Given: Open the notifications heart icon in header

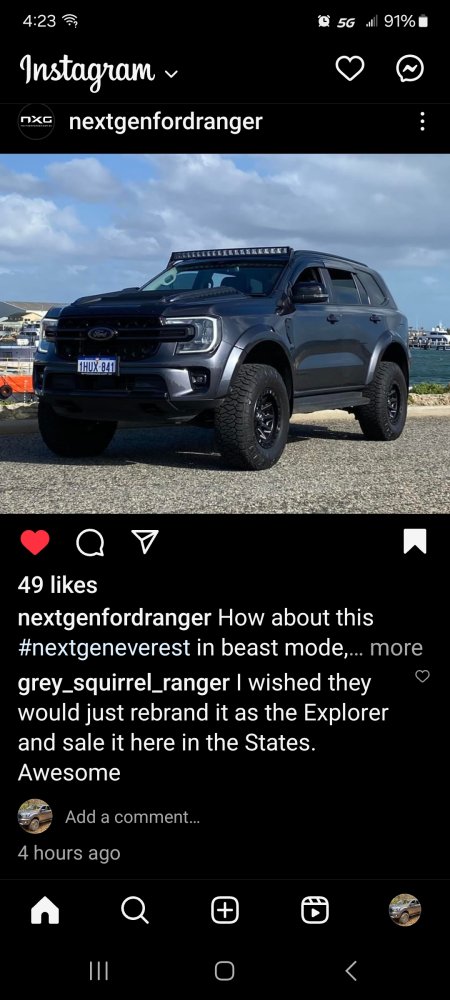Looking at the screenshot, I should click(350, 68).
